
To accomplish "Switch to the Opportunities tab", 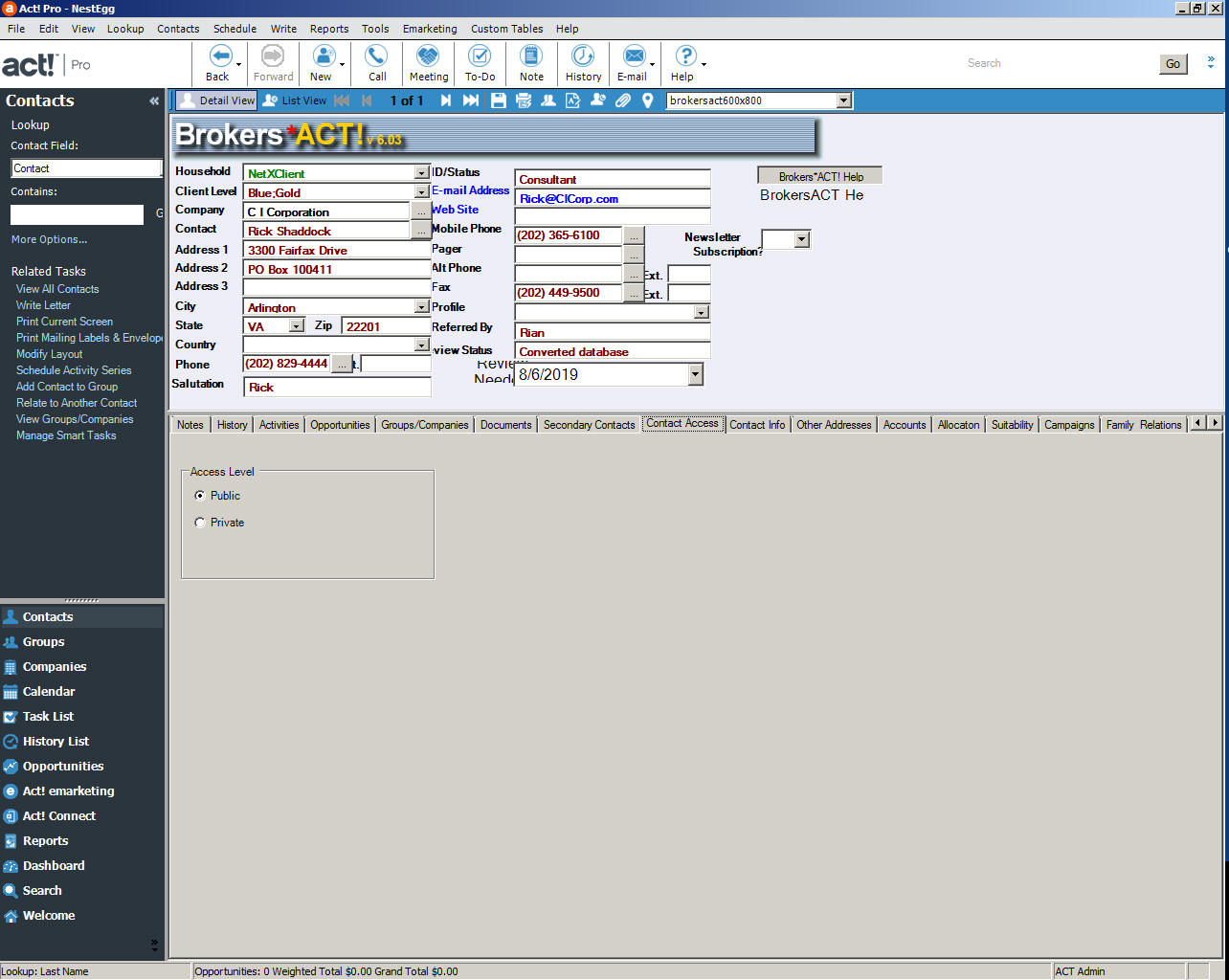I will [x=340, y=425].
